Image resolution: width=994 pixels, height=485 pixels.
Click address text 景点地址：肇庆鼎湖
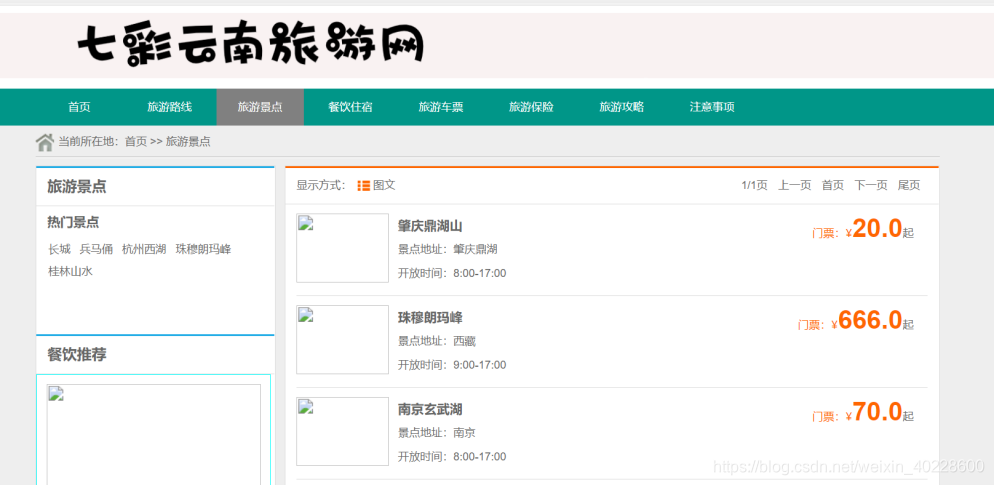coord(448,250)
